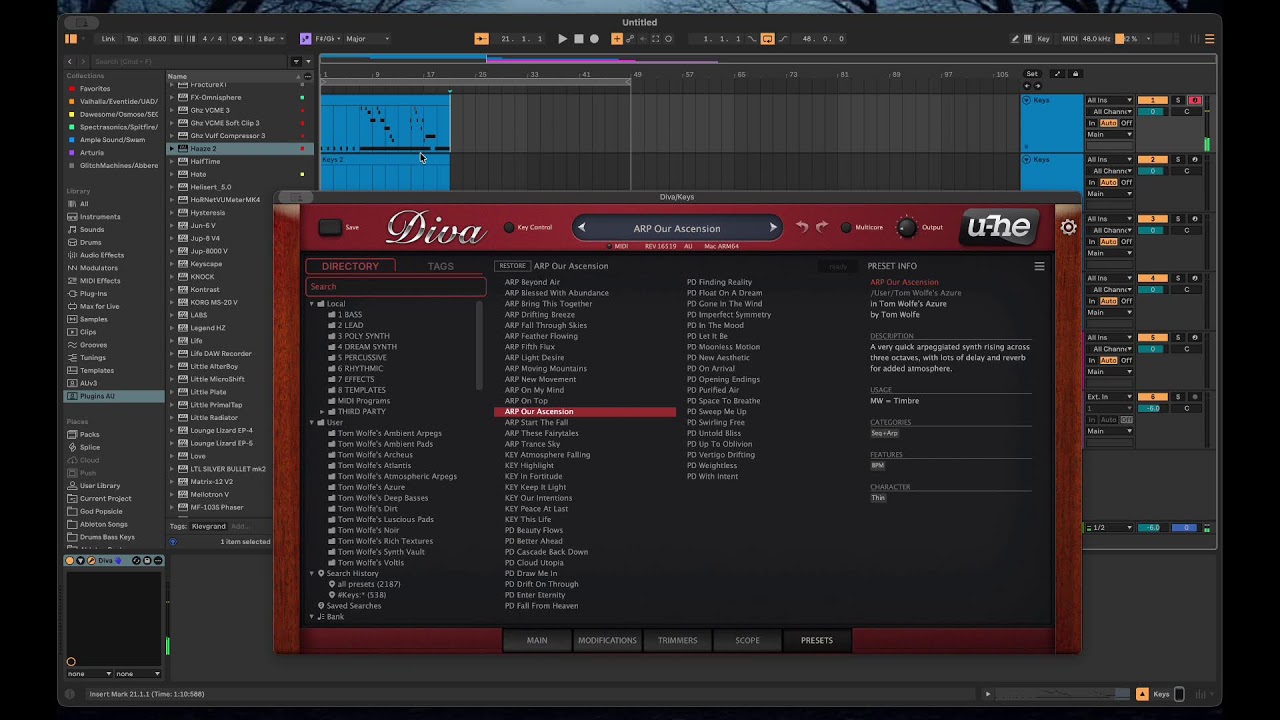Open Diva preset info hamburger menu
This screenshot has width=1280, height=720.
1039,266
